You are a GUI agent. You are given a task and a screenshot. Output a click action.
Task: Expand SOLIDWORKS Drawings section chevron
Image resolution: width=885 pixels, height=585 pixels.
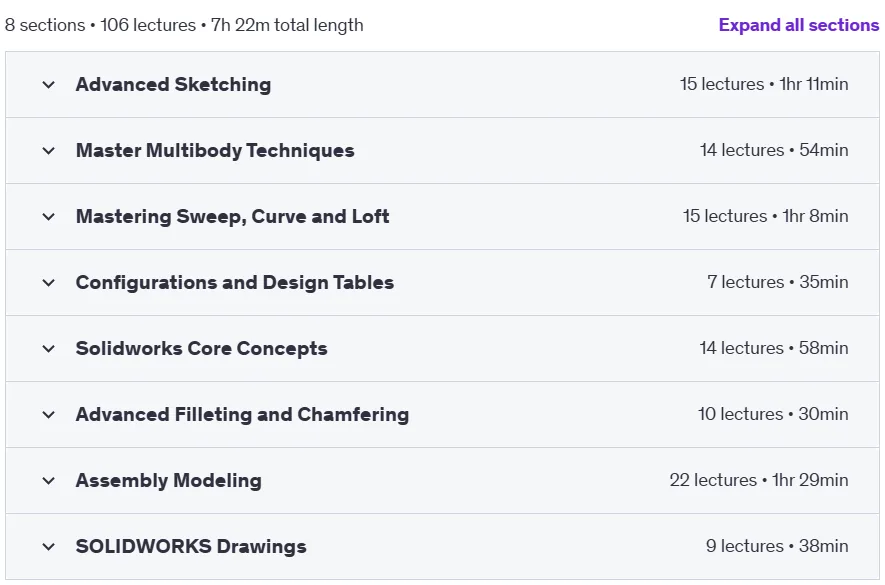click(x=49, y=547)
